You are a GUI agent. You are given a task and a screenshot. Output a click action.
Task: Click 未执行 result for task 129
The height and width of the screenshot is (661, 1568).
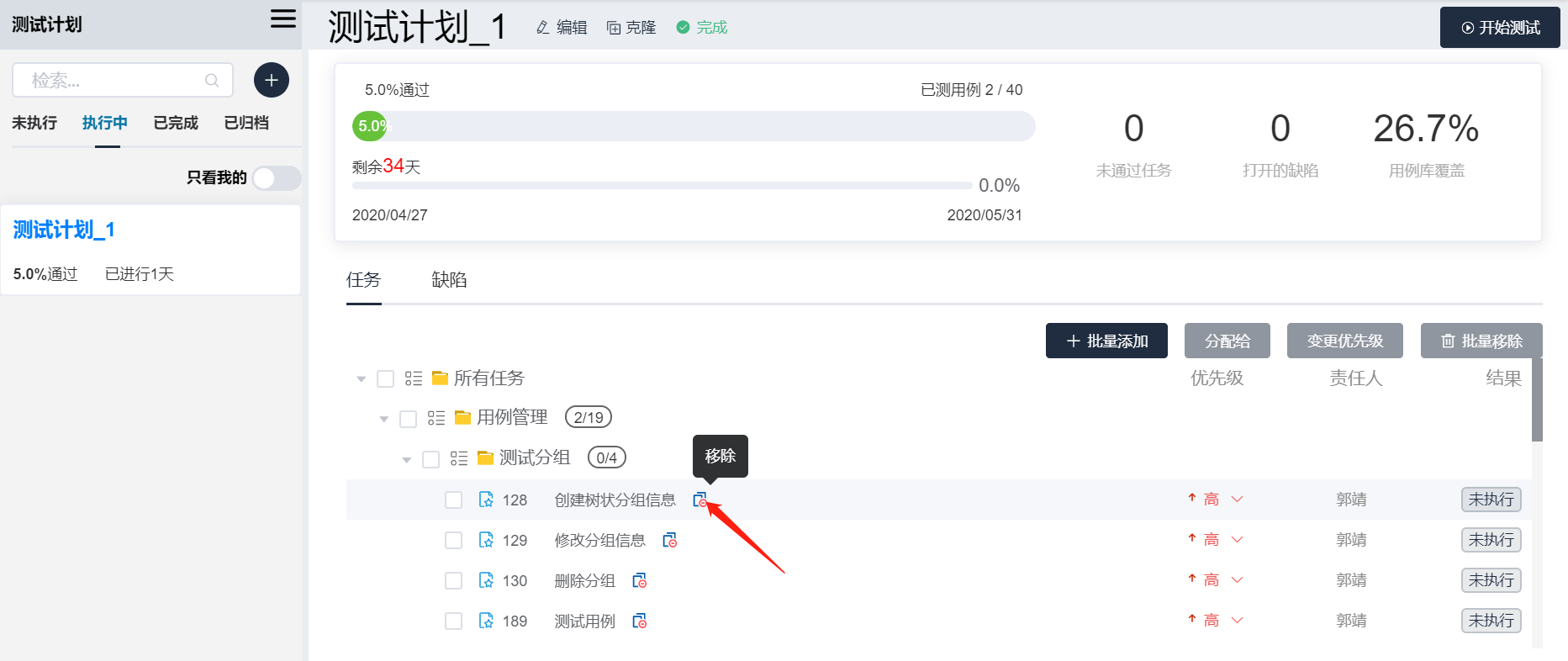pos(1491,540)
